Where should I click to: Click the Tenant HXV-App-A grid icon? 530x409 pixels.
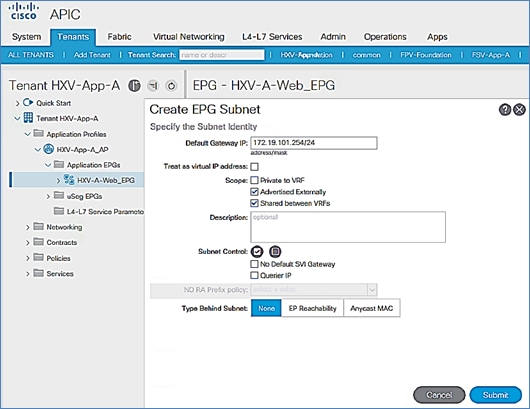coord(28,118)
